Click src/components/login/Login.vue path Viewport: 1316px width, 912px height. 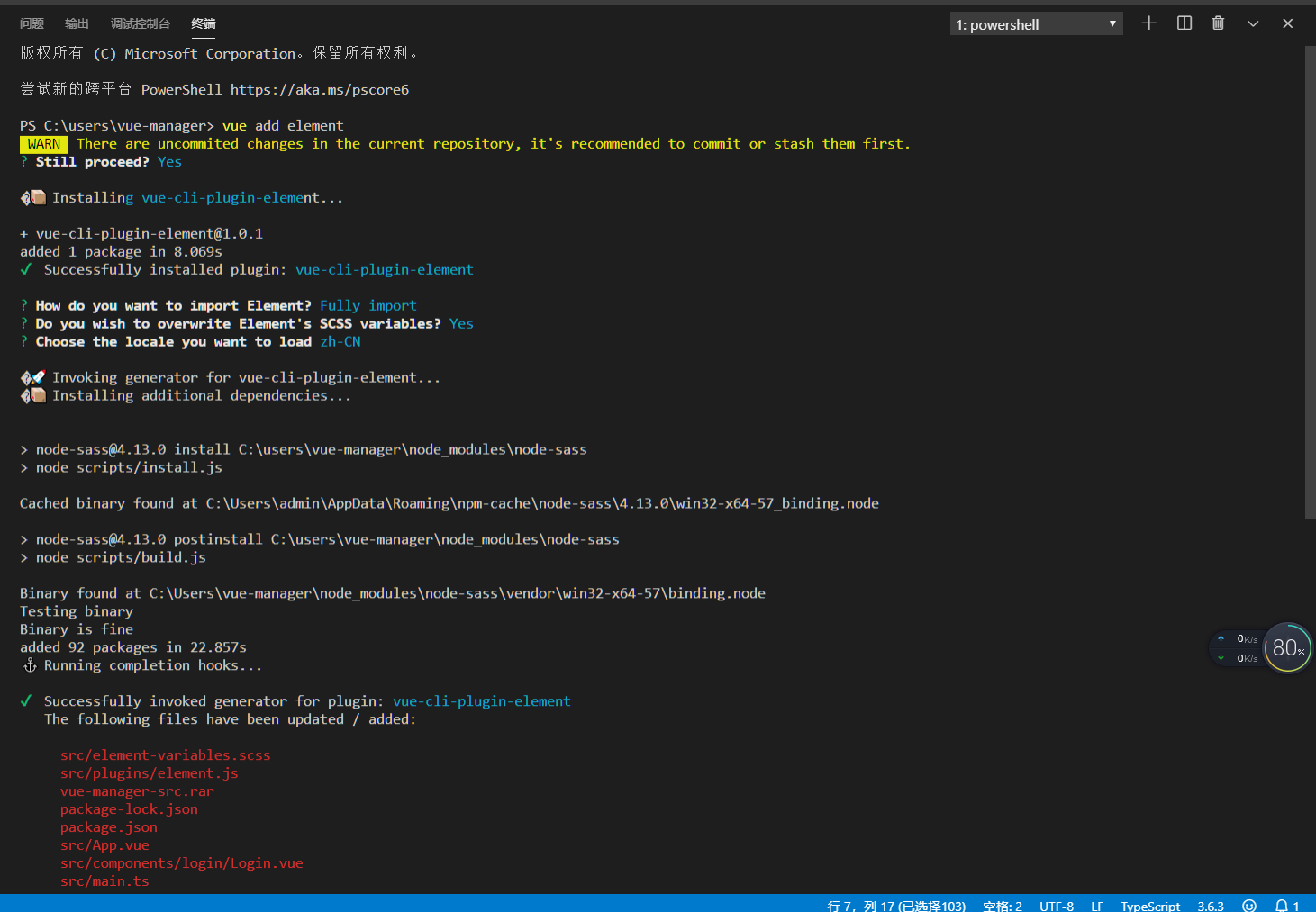pos(182,863)
